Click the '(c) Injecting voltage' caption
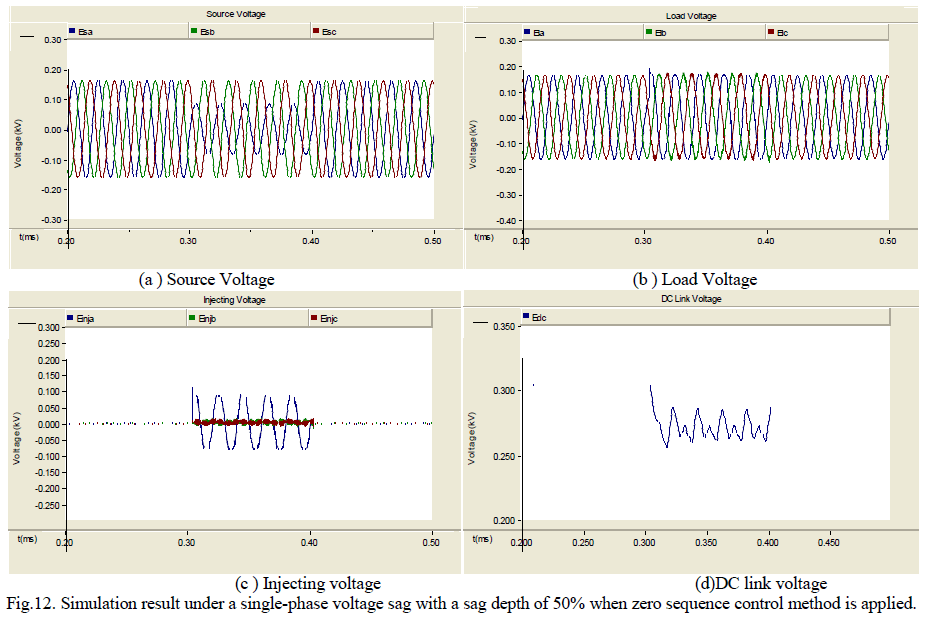The width and height of the screenshot is (934, 626). click(x=308, y=583)
